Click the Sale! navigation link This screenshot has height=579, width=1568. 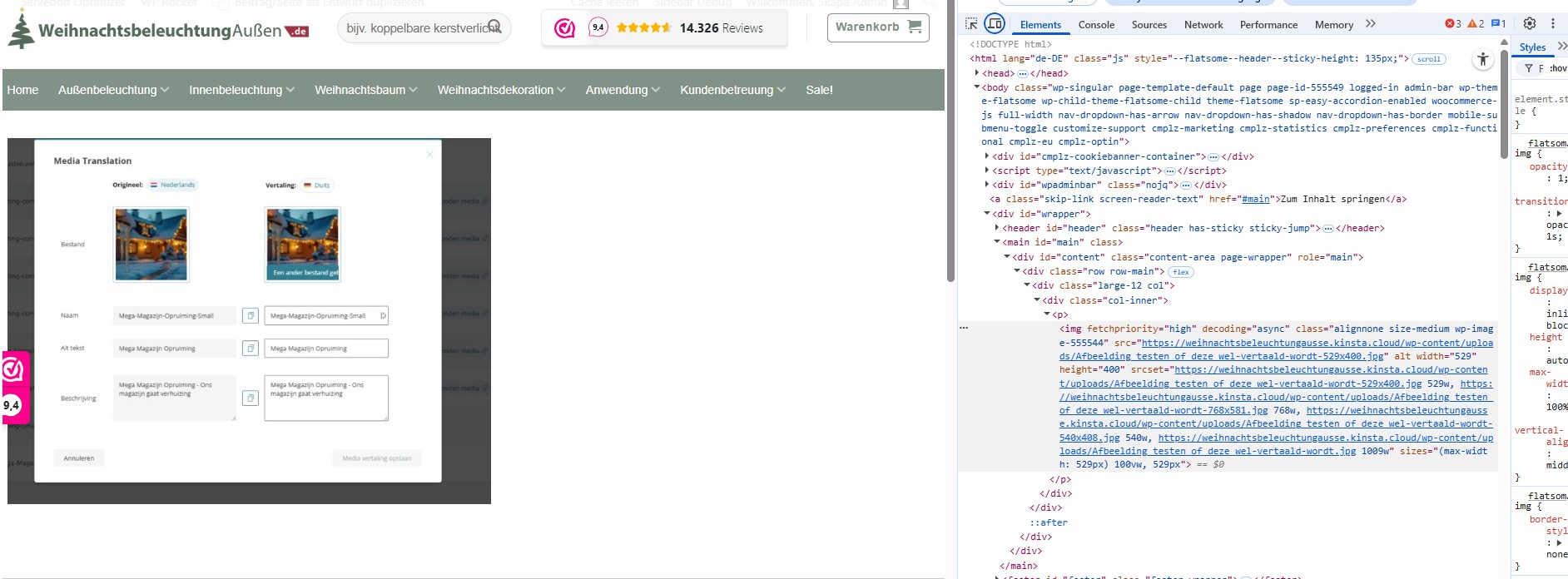(x=819, y=90)
